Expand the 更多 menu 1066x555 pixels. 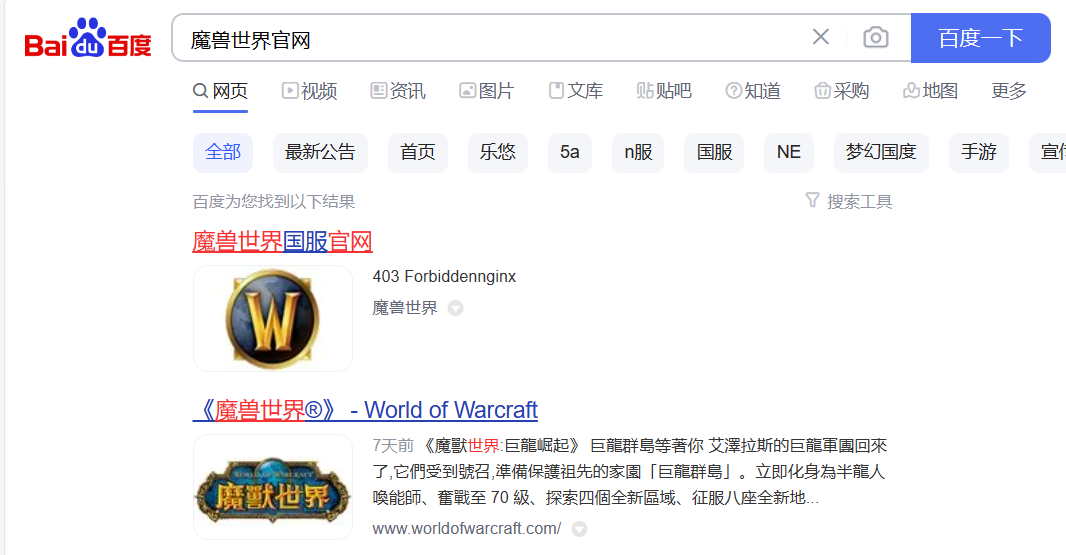click(1009, 91)
